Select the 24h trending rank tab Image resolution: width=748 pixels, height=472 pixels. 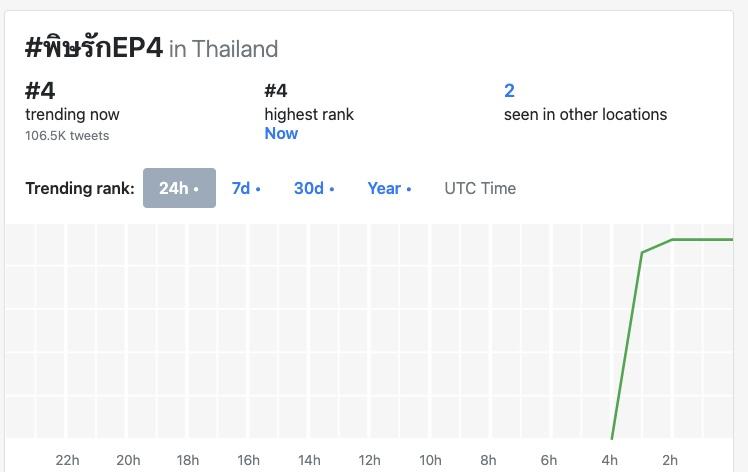point(179,188)
